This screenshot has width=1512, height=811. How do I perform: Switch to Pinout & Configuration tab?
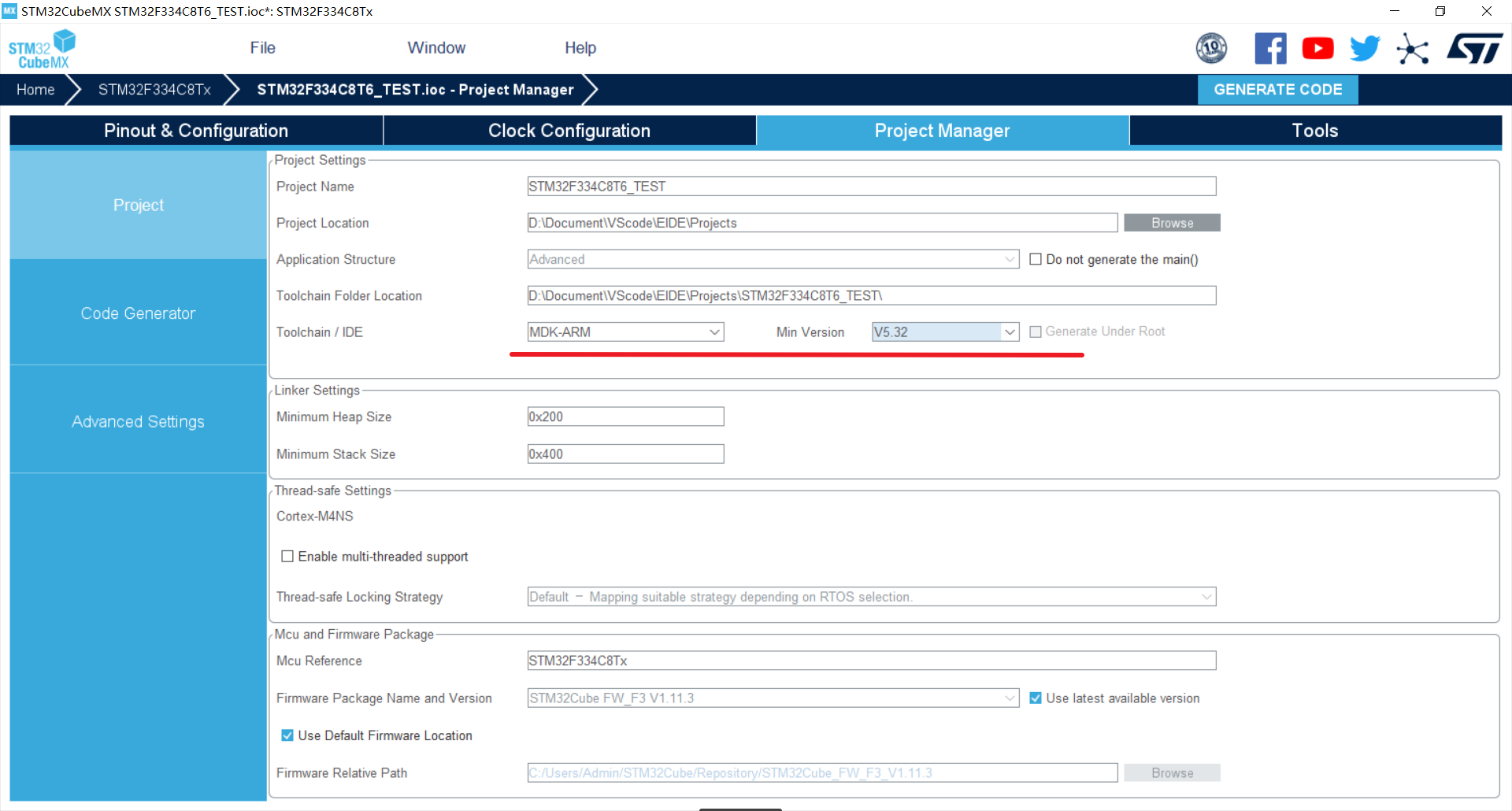pos(196,131)
